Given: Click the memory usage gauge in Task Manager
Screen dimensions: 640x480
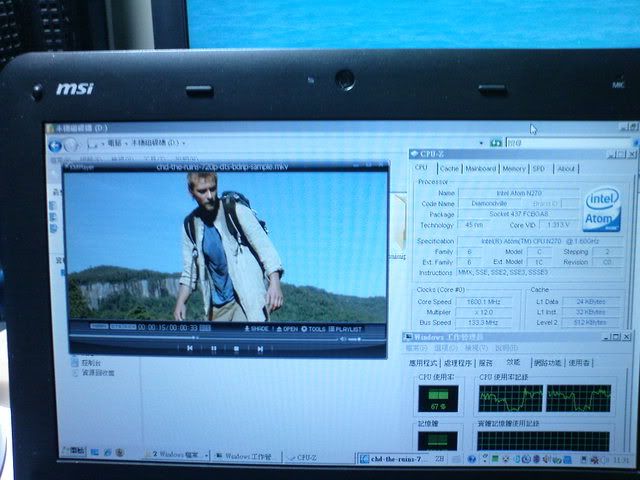Looking at the screenshot, I should click(438, 441).
